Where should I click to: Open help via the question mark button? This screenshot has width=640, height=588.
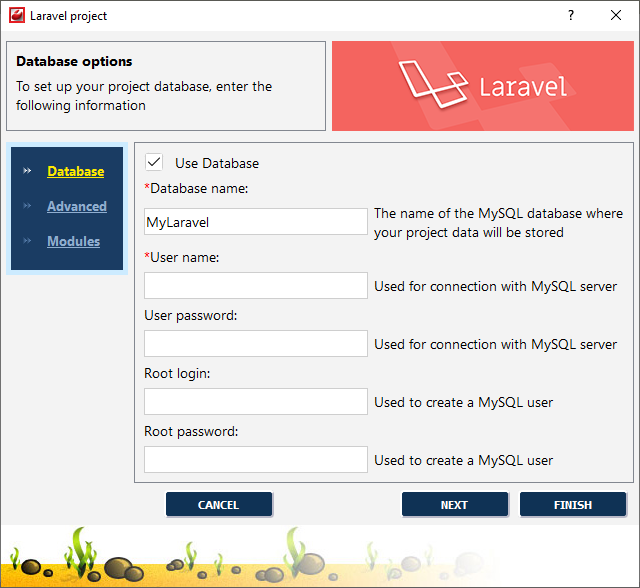click(571, 16)
